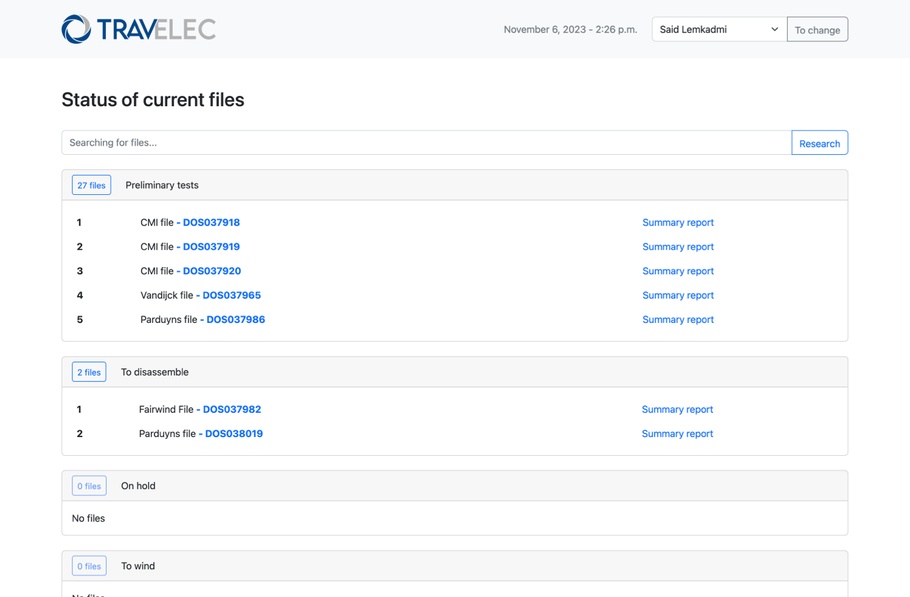View Summary report for DOS038019
This screenshot has height=597, width=910.
pos(677,434)
